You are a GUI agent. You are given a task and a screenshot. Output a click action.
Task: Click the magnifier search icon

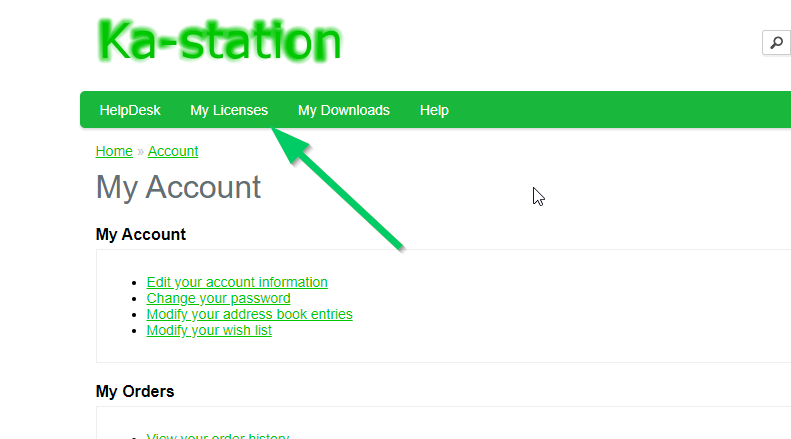(776, 42)
